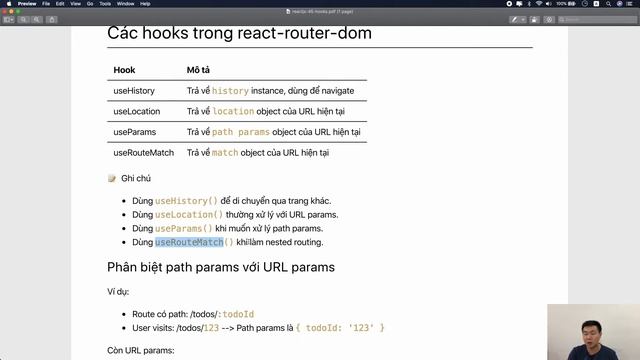Image resolution: width=640 pixels, height=360 pixels.
Task: Click the Bluetooth menu bar icon
Action: tap(529, 4)
